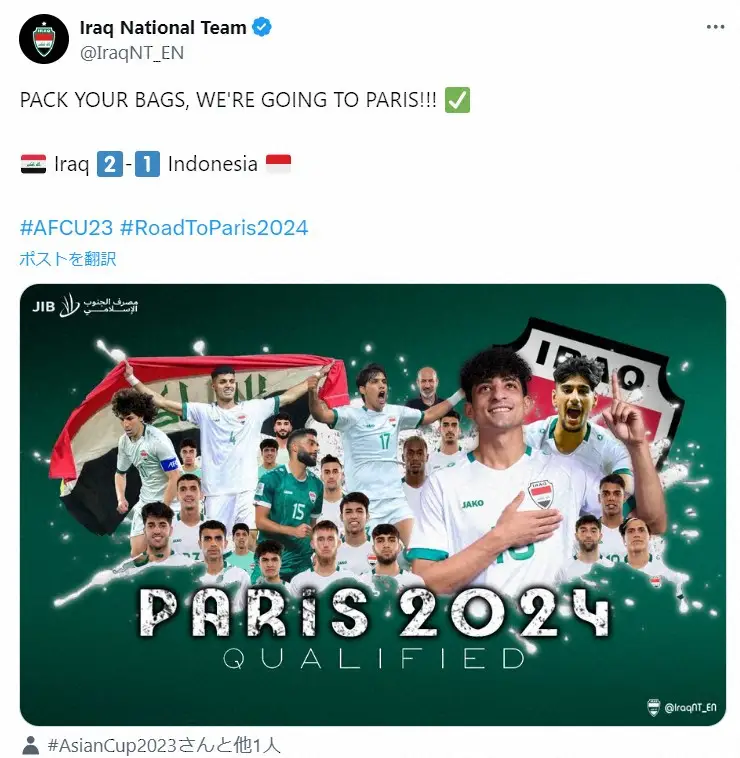Viewport: 740px width, 758px height.
Task: Click the JIB sponsor logo in the image
Action: coord(85,306)
